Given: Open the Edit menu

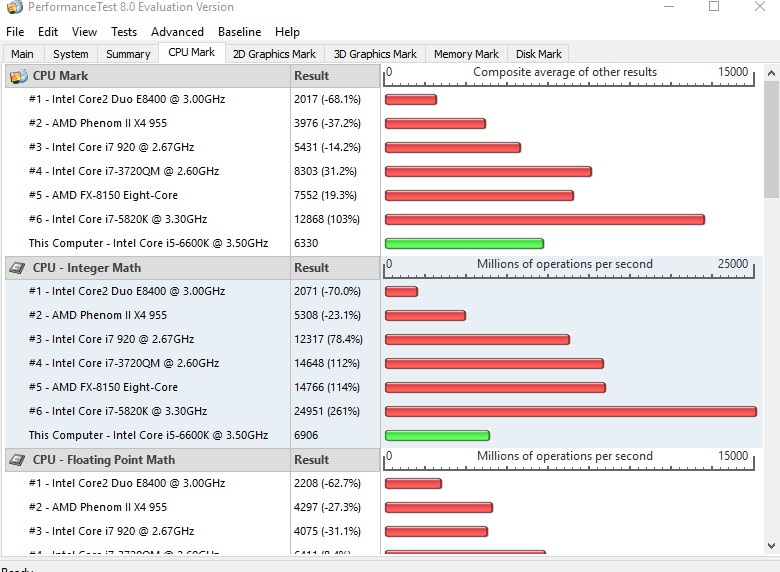Looking at the screenshot, I should point(48,32).
